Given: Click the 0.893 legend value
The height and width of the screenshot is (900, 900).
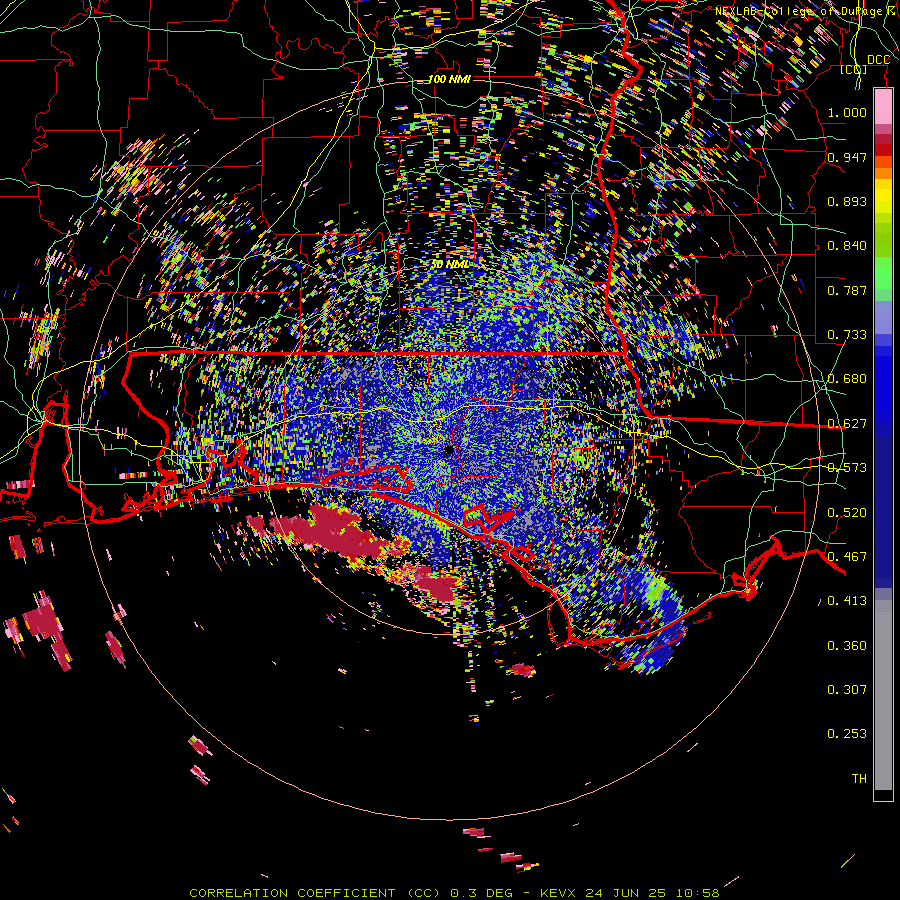Looking at the screenshot, I should tap(847, 201).
